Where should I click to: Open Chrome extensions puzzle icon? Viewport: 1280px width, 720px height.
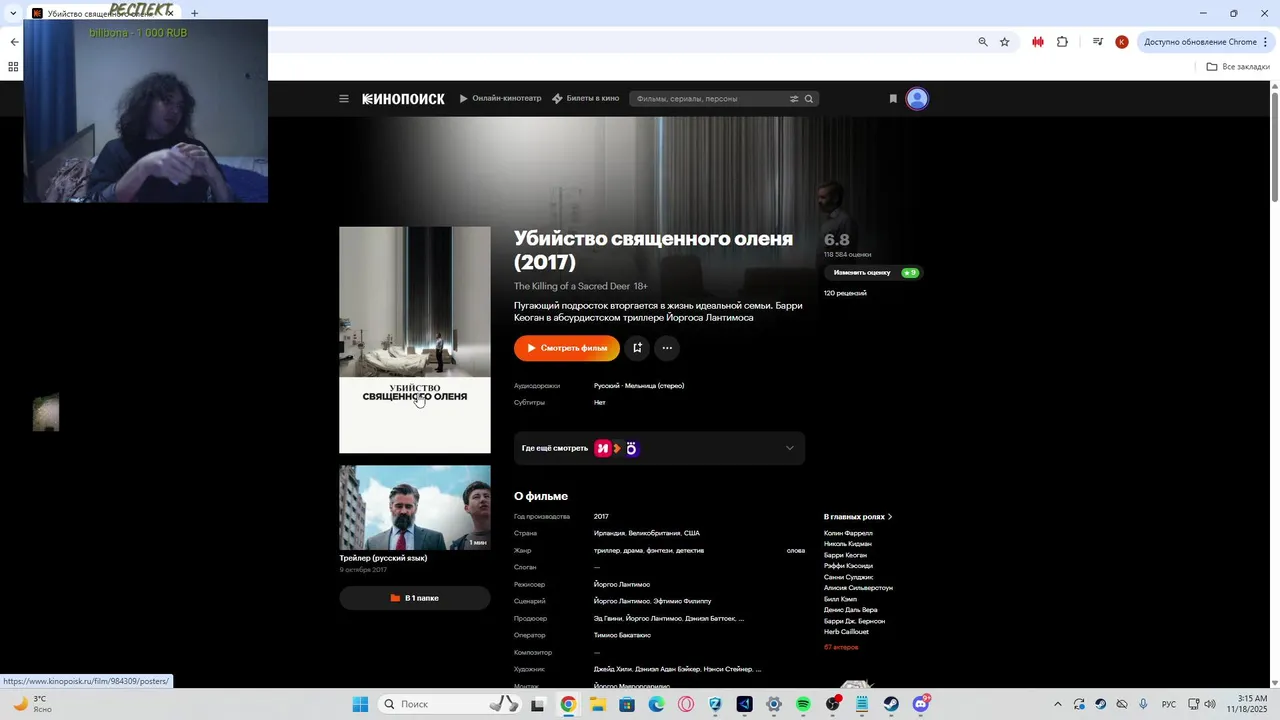pos(1062,42)
